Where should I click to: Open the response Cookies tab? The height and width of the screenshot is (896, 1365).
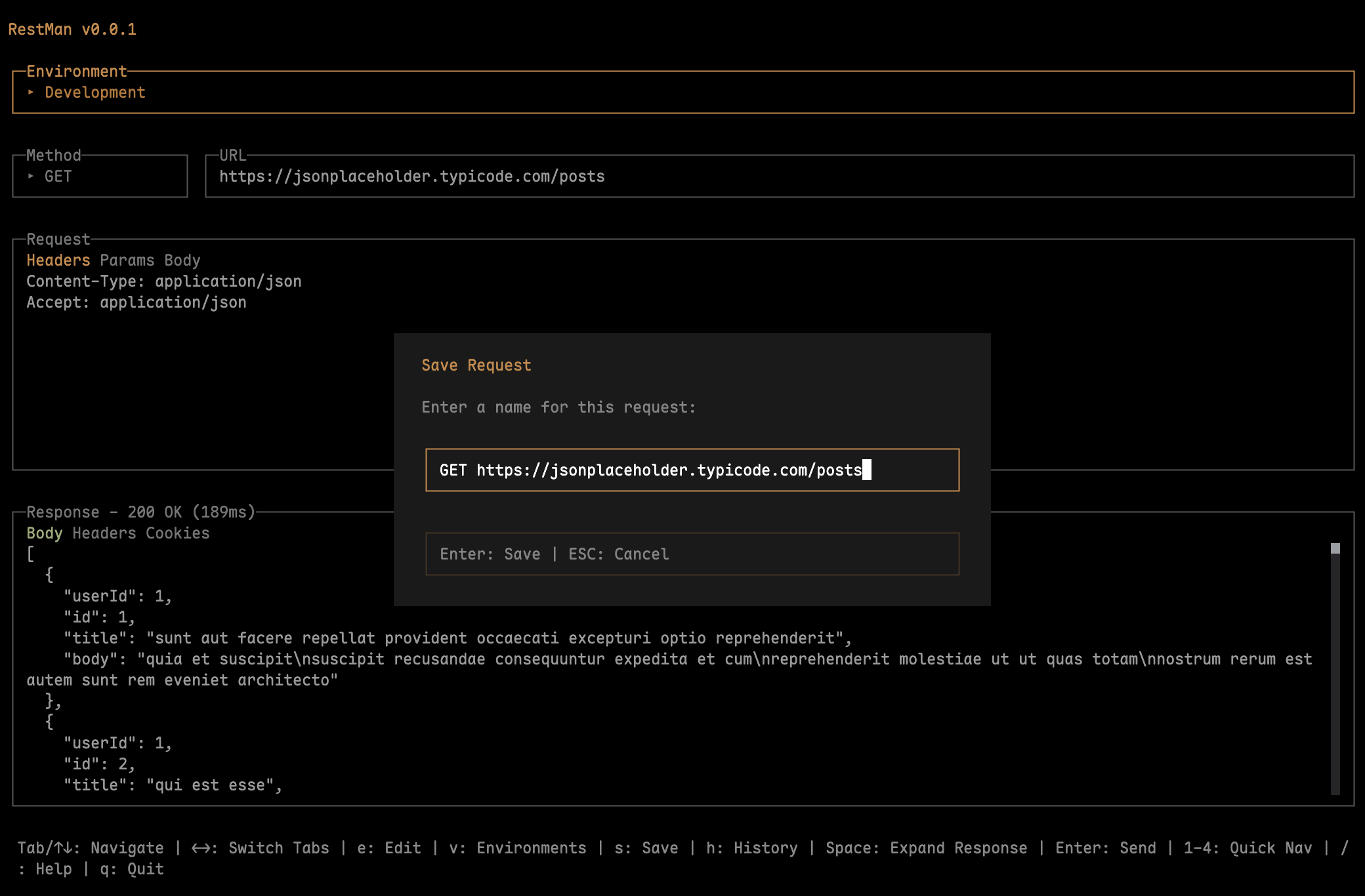[177, 533]
